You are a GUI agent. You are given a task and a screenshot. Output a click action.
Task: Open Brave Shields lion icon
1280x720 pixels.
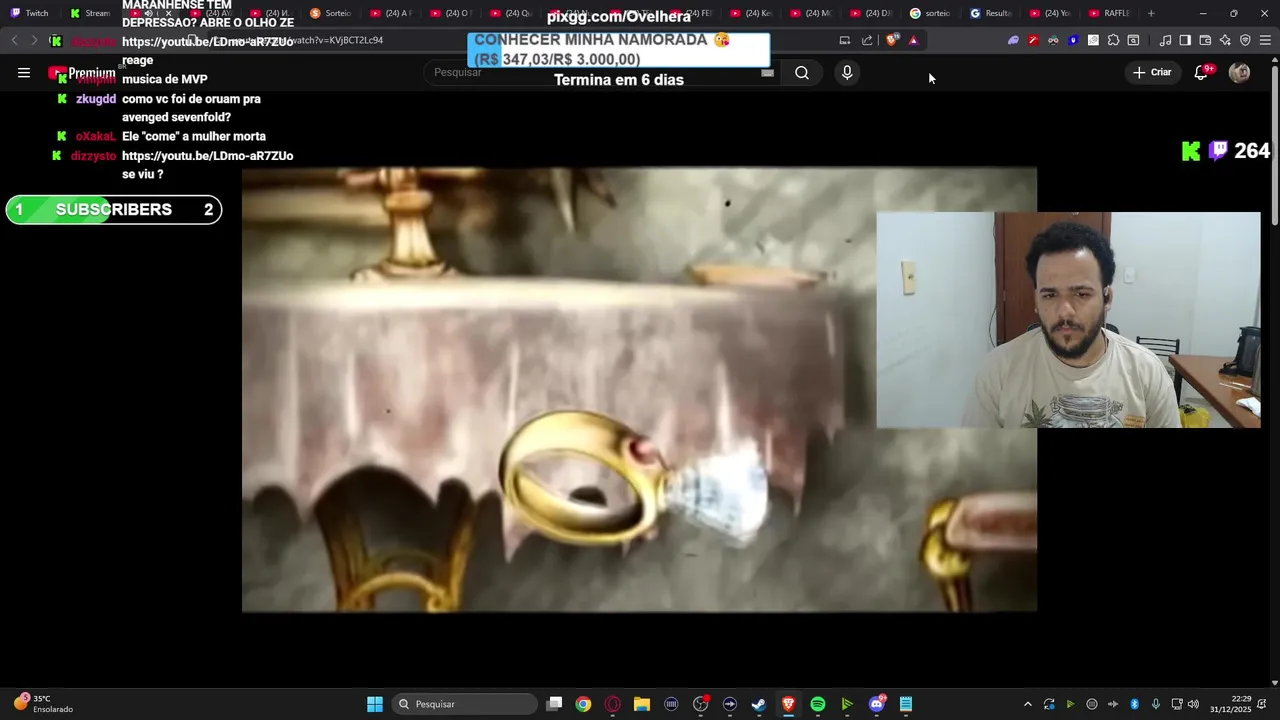tap(892, 40)
